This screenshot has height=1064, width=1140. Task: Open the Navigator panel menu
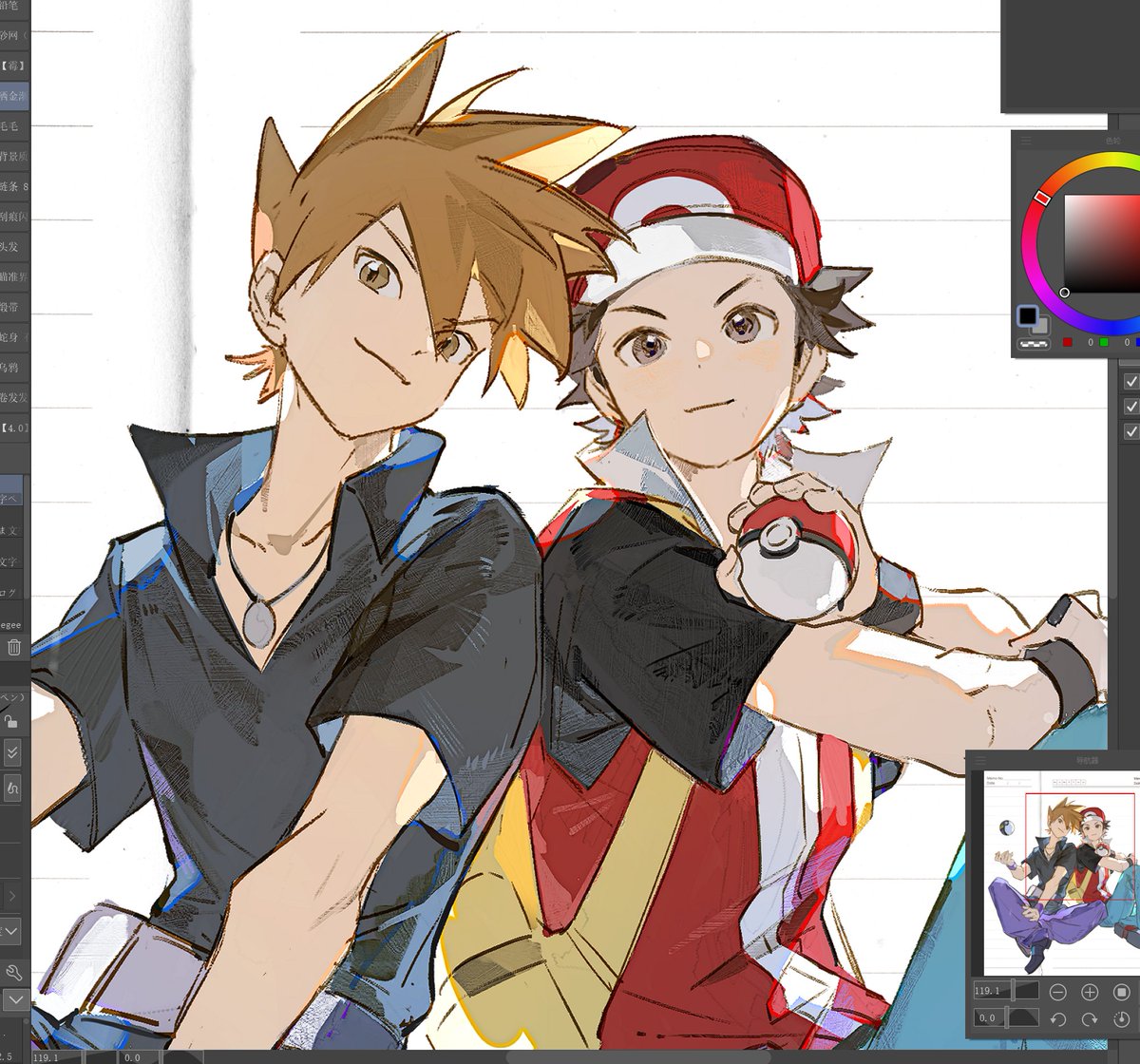(x=980, y=760)
